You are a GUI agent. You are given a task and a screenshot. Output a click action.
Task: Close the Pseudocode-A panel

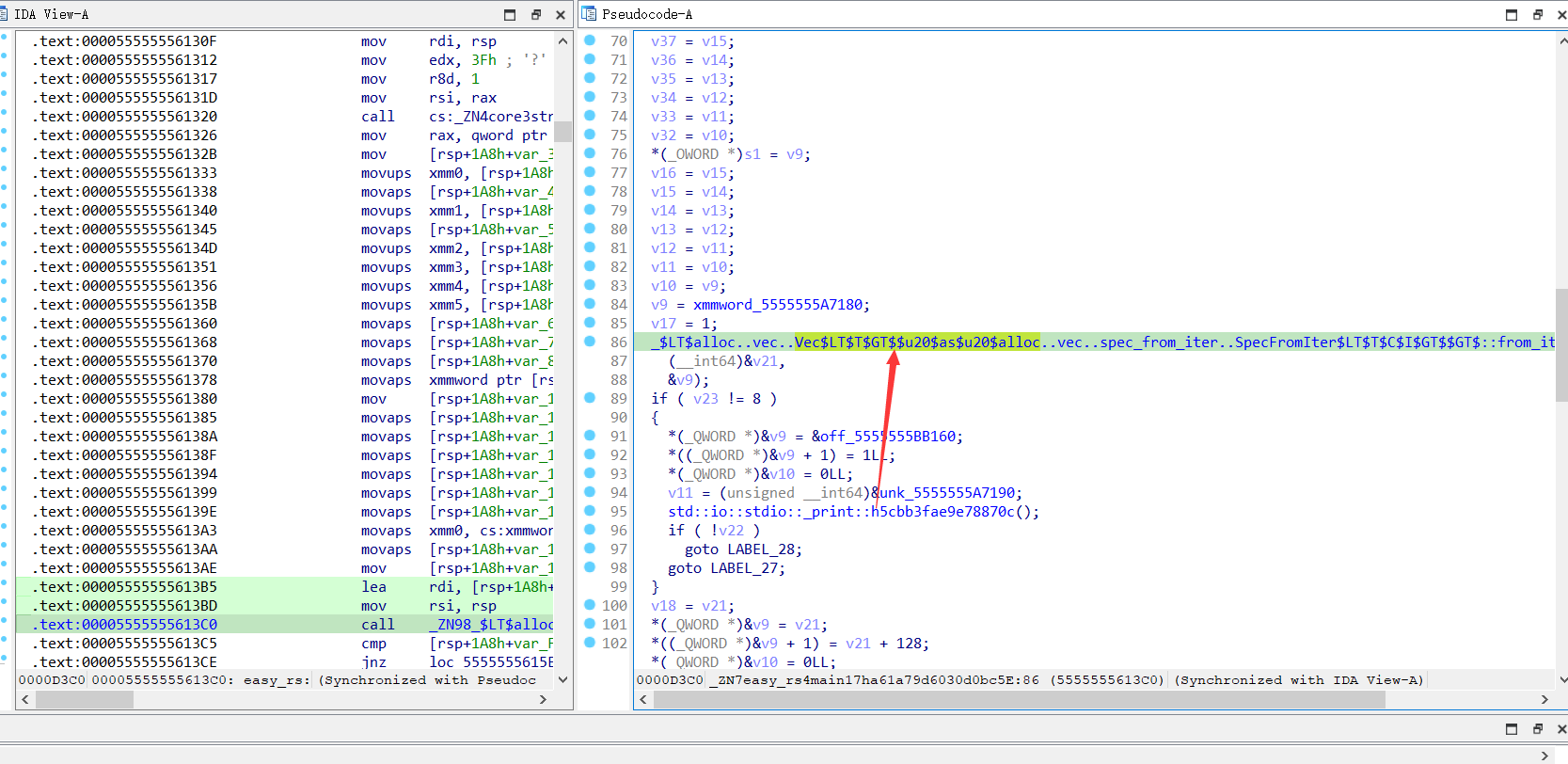[1561, 14]
